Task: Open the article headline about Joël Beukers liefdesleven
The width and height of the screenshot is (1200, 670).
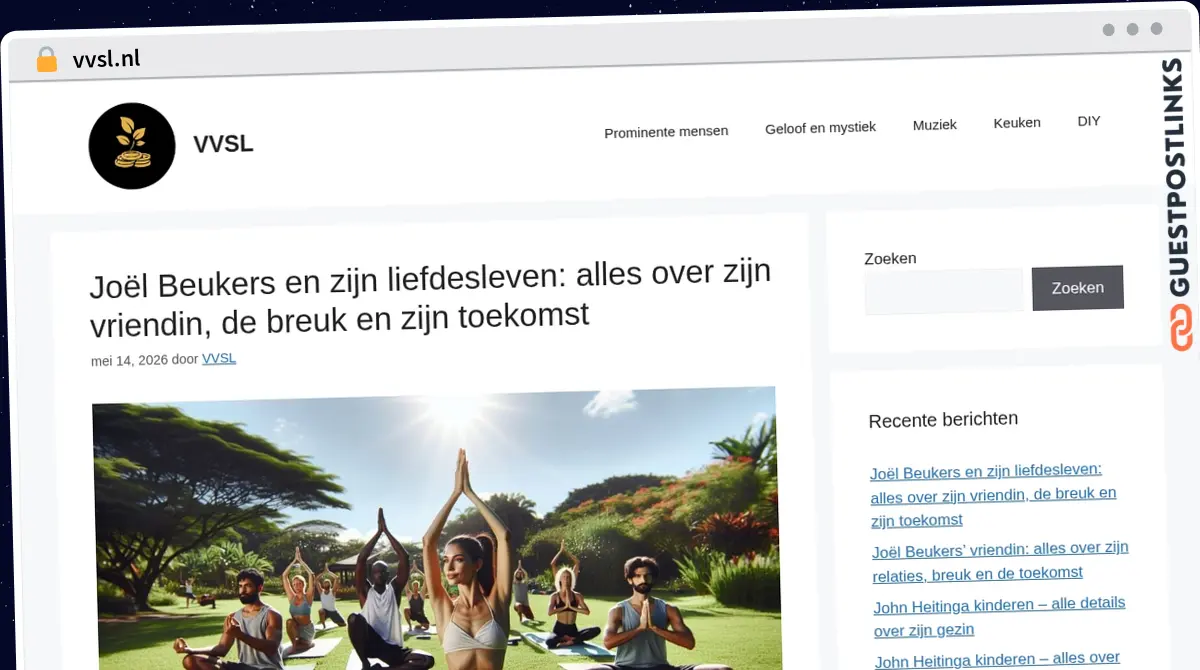Action: (431, 297)
